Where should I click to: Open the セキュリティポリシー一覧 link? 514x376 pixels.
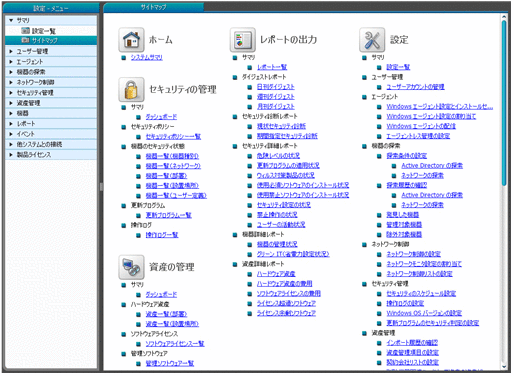(x=173, y=136)
